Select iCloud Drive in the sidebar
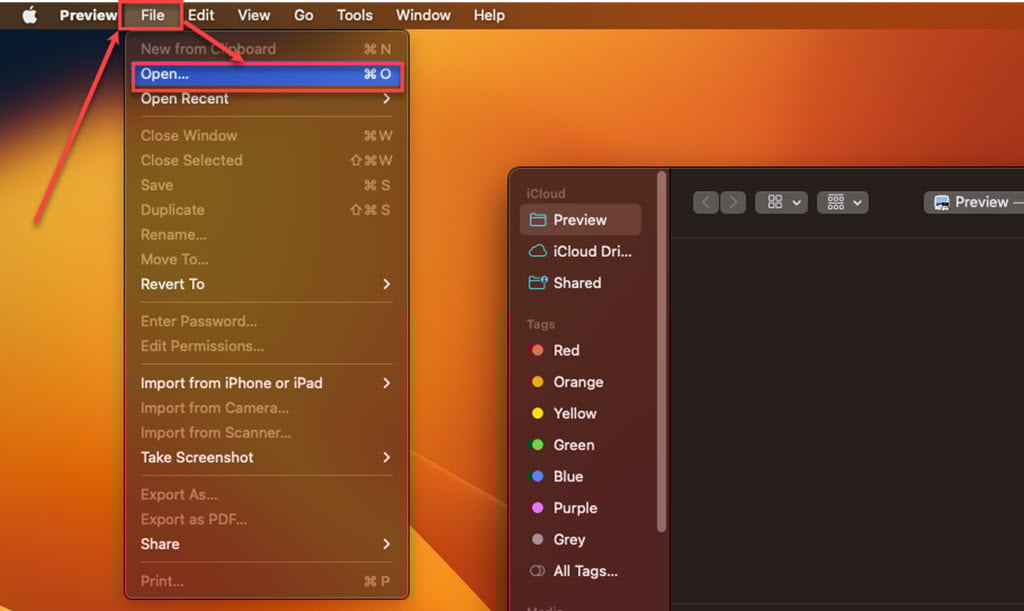This screenshot has height=611, width=1024. [x=581, y=251]
